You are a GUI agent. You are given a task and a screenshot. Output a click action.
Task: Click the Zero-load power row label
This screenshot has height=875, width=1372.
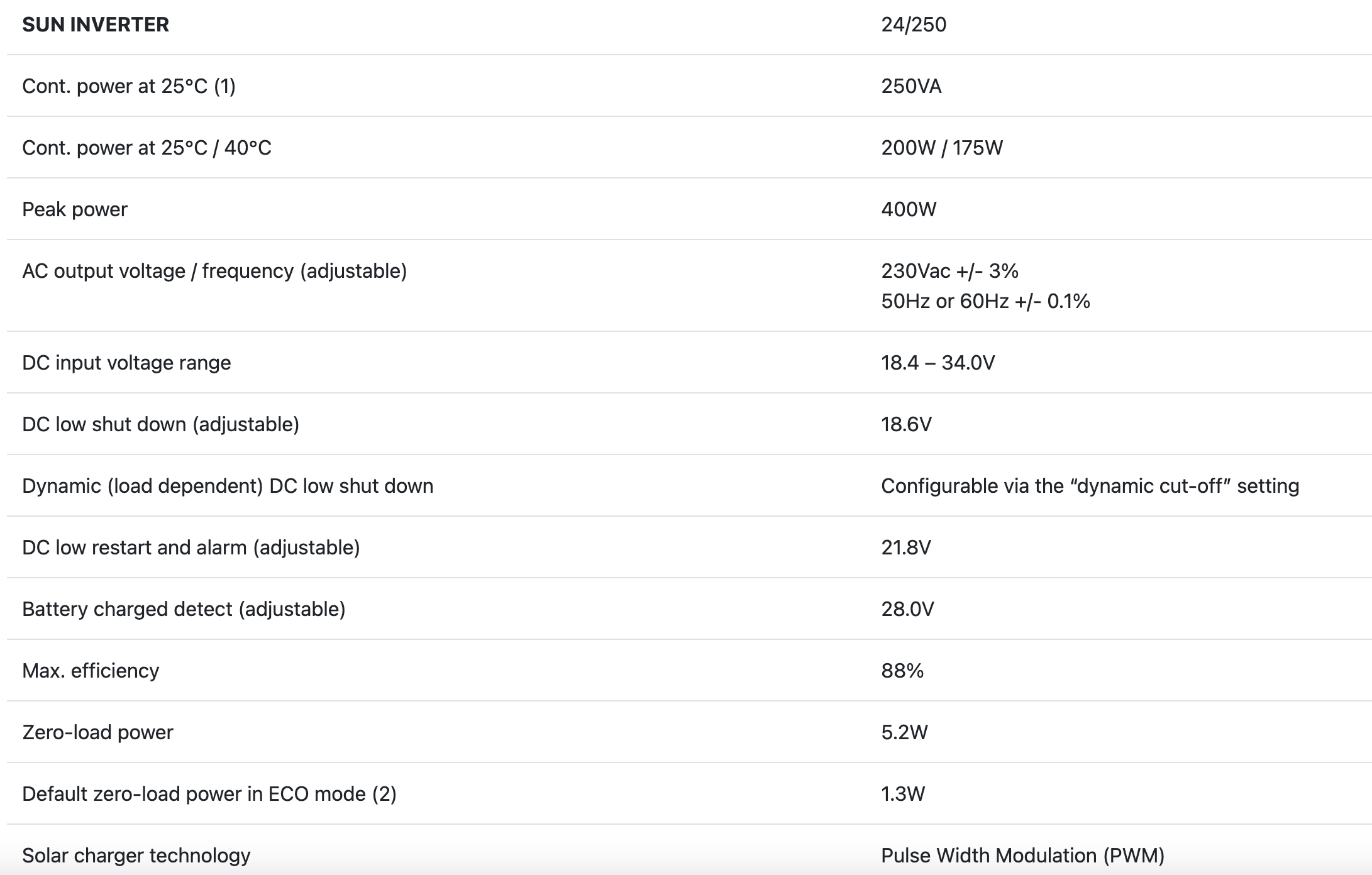(97, 732)
